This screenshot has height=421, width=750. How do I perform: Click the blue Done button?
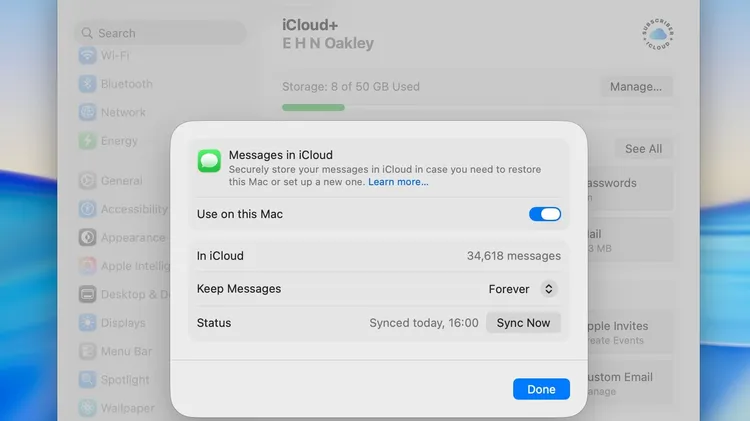tap(541, 389)
